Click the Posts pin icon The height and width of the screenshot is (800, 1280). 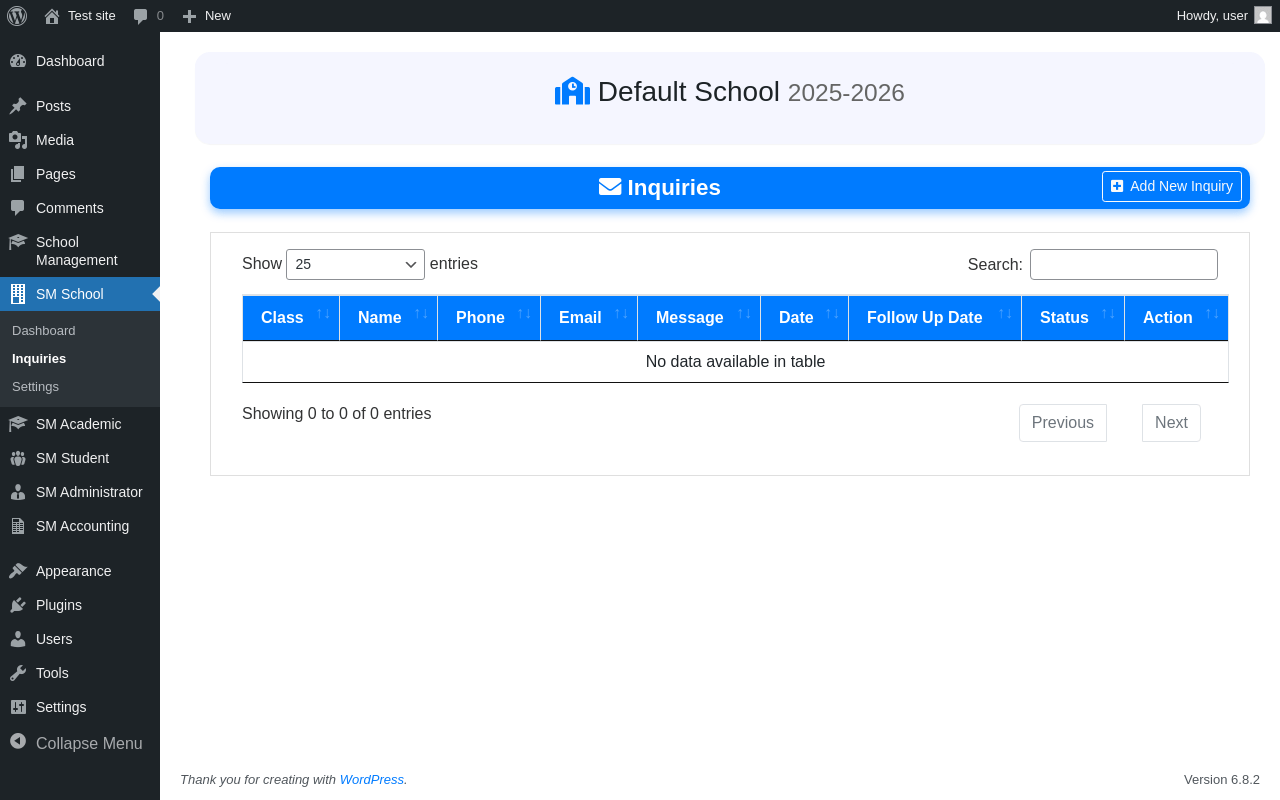(x=18, y=106)
